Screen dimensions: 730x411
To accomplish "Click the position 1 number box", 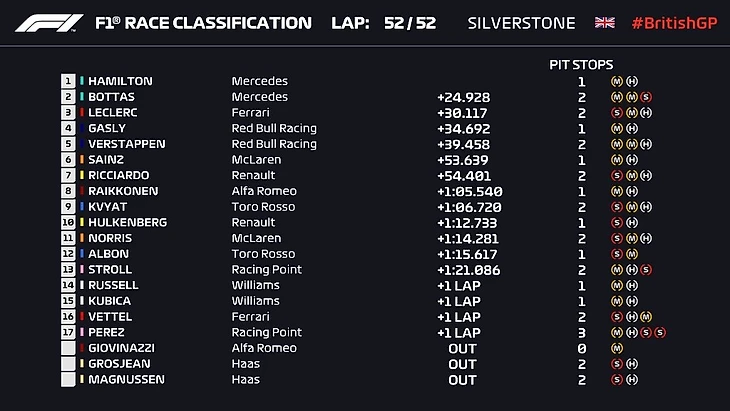I will [x=68, y=81].
